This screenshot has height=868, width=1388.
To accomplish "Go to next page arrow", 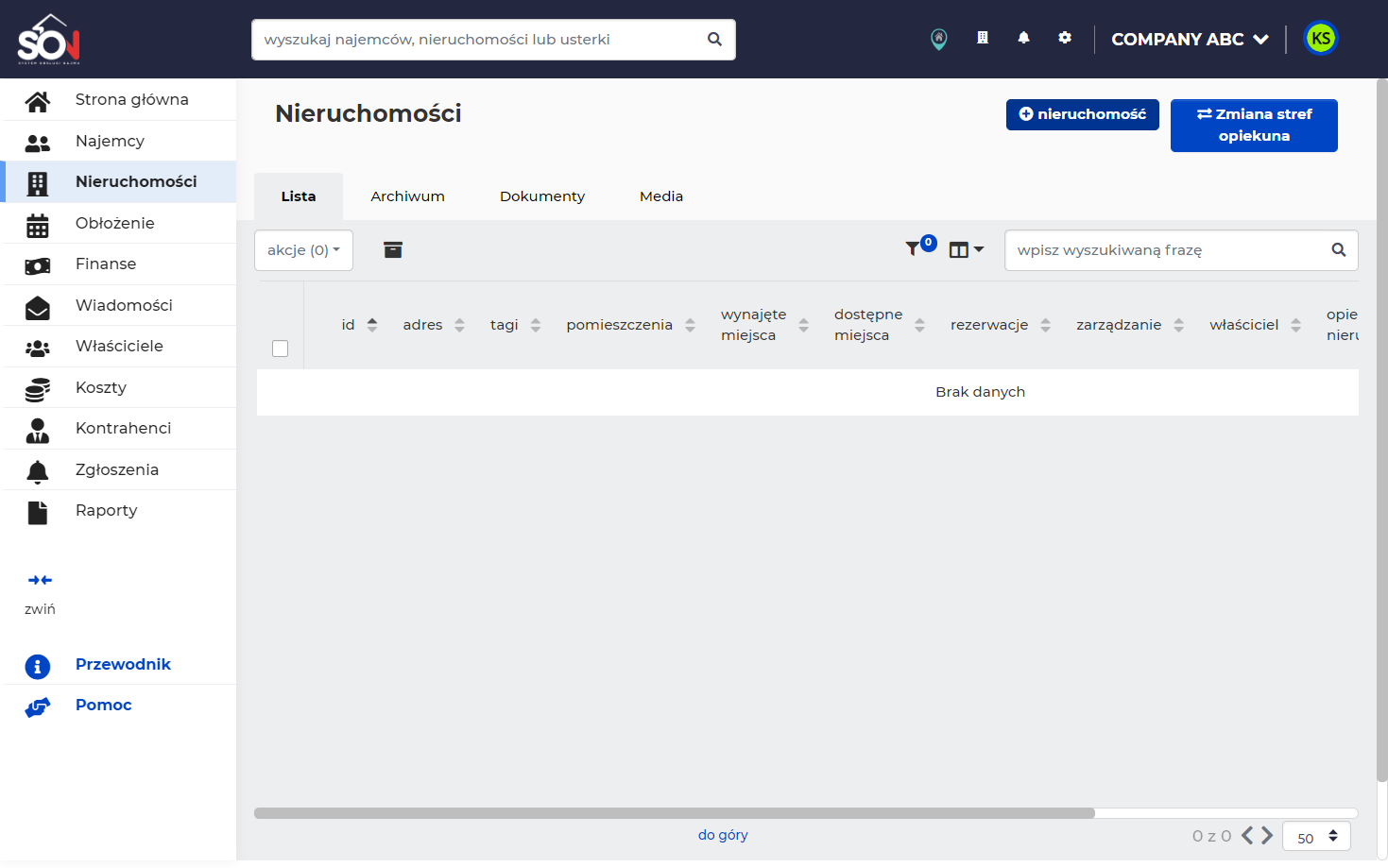I will tap(1266, 835).
